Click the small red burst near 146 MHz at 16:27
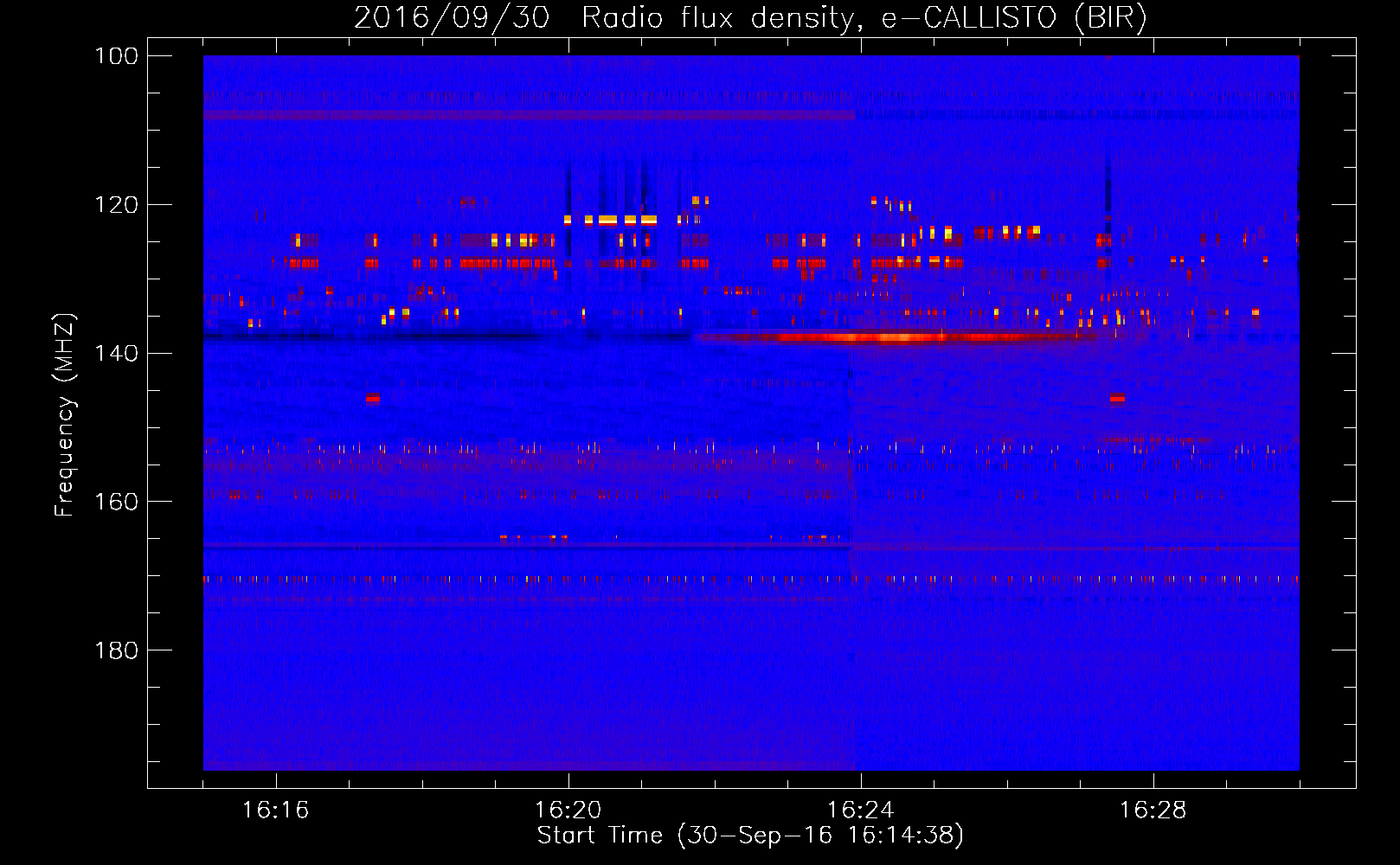The width and height of the screenshot is (1400, 865). (1117, 398)
